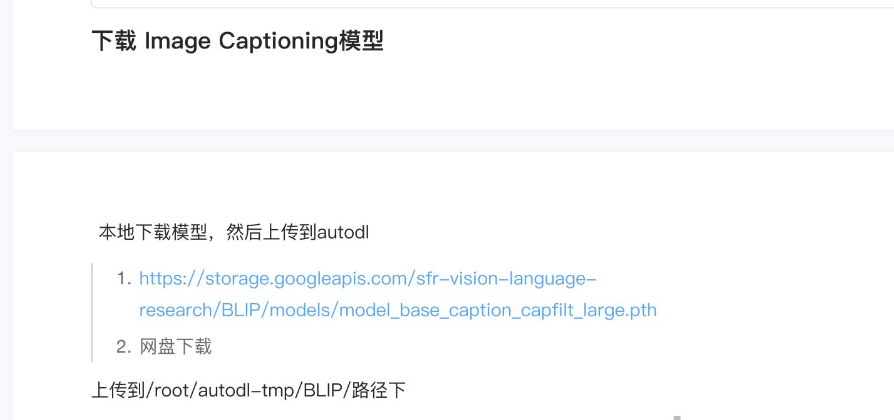The height and width of the screenshot is (420, 894).
Task: Click the gray gap between the two cards
Action: pos(450,141)
